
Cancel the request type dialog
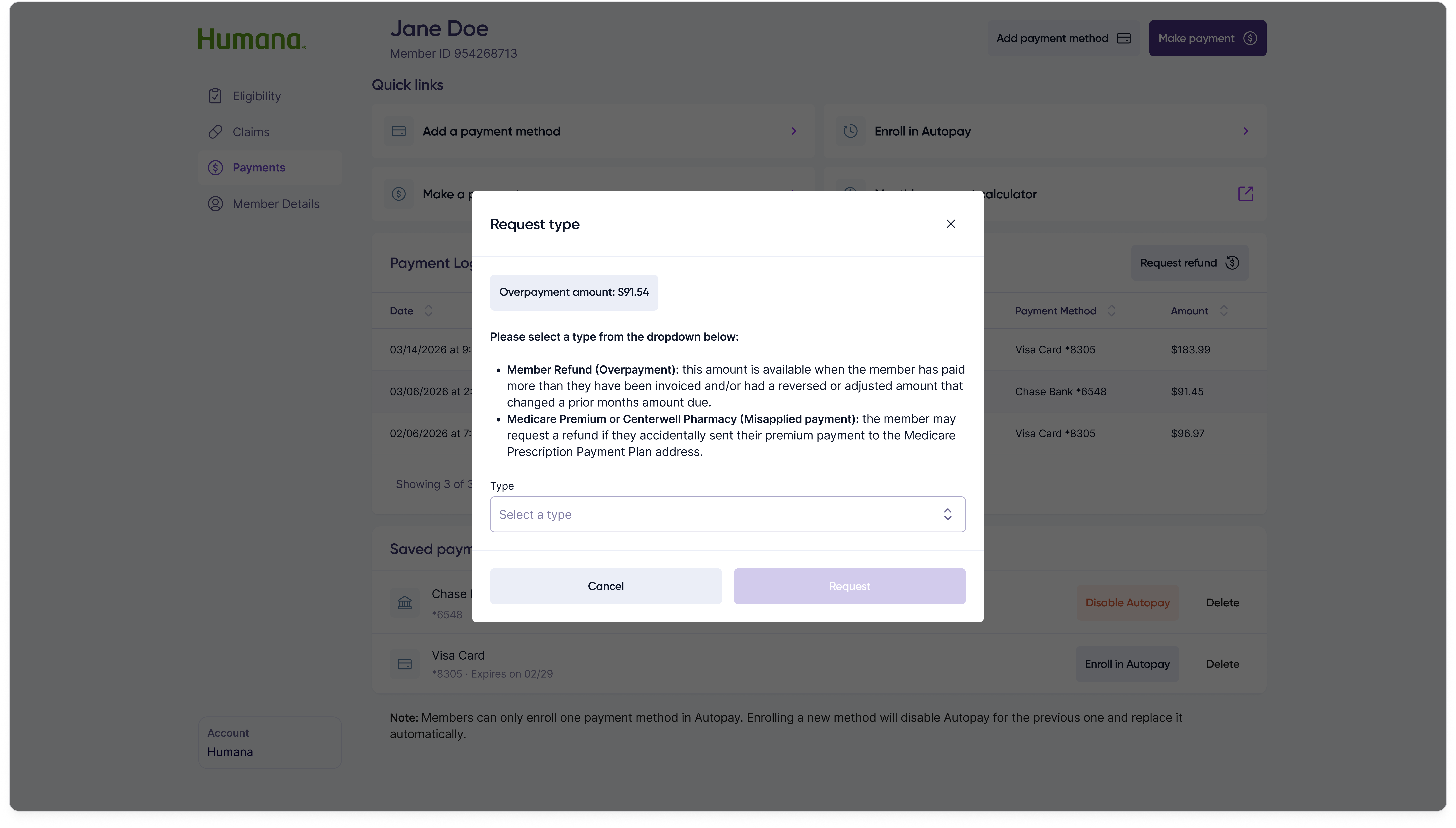point(605,586)
